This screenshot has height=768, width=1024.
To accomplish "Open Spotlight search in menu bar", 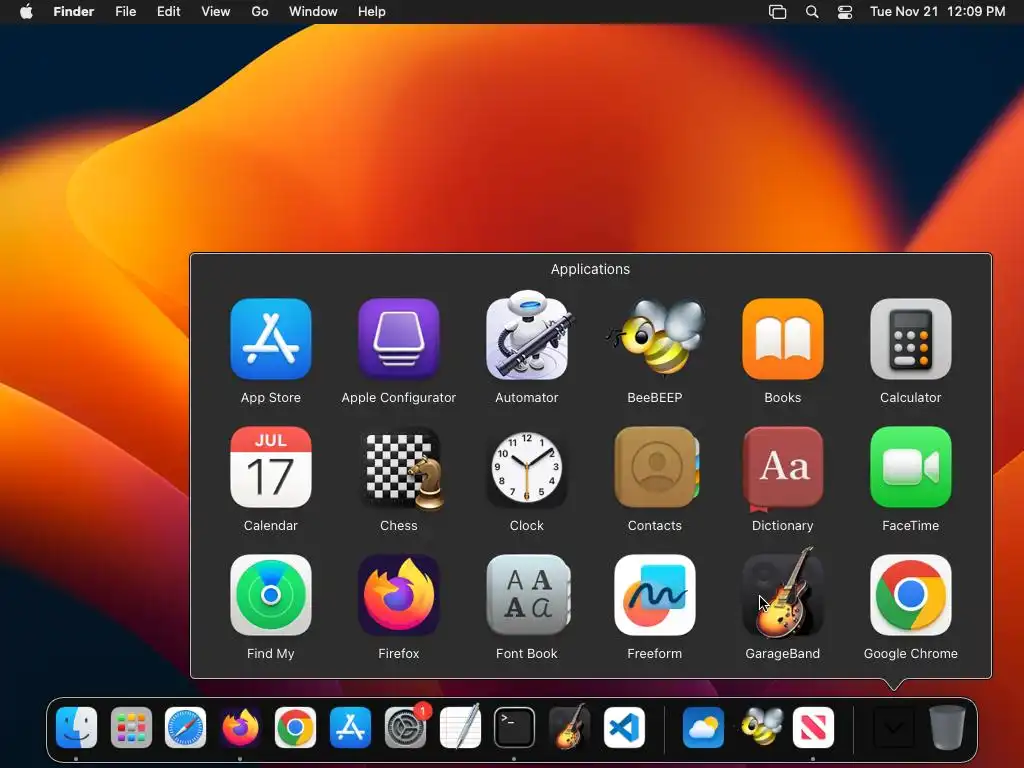I will (812, 12).
